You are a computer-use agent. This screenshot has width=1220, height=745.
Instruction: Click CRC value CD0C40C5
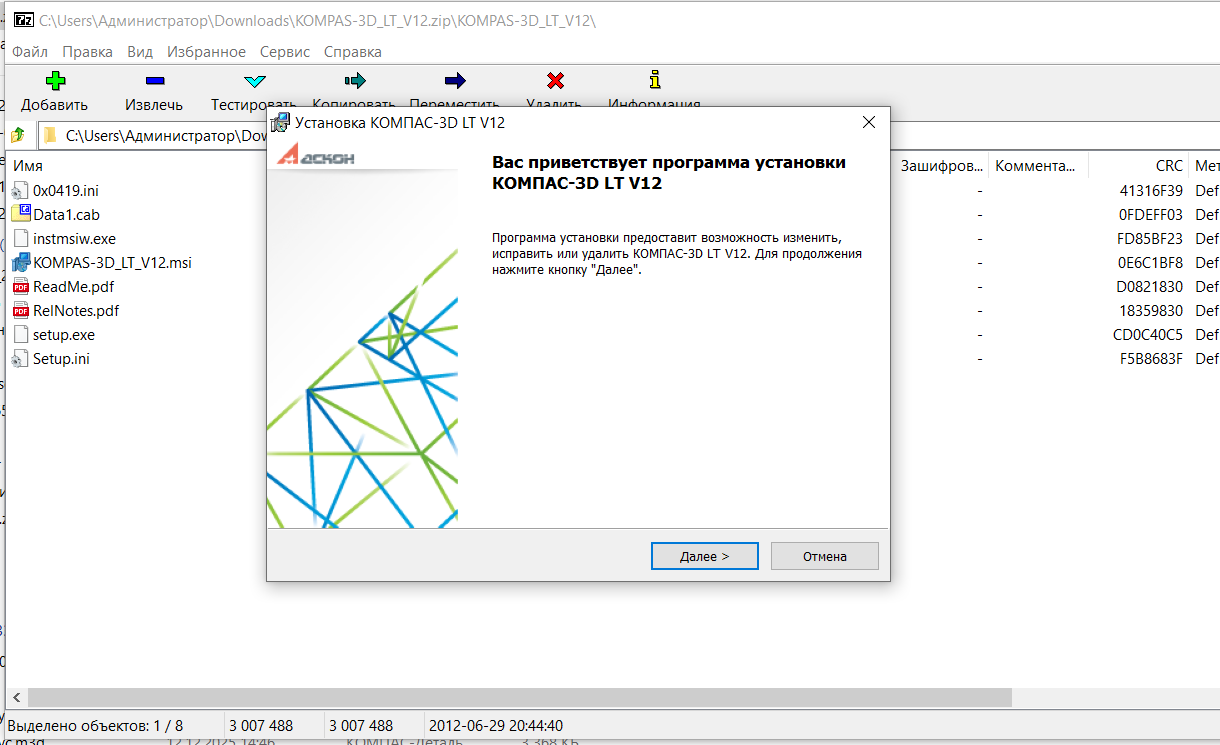1148,335
